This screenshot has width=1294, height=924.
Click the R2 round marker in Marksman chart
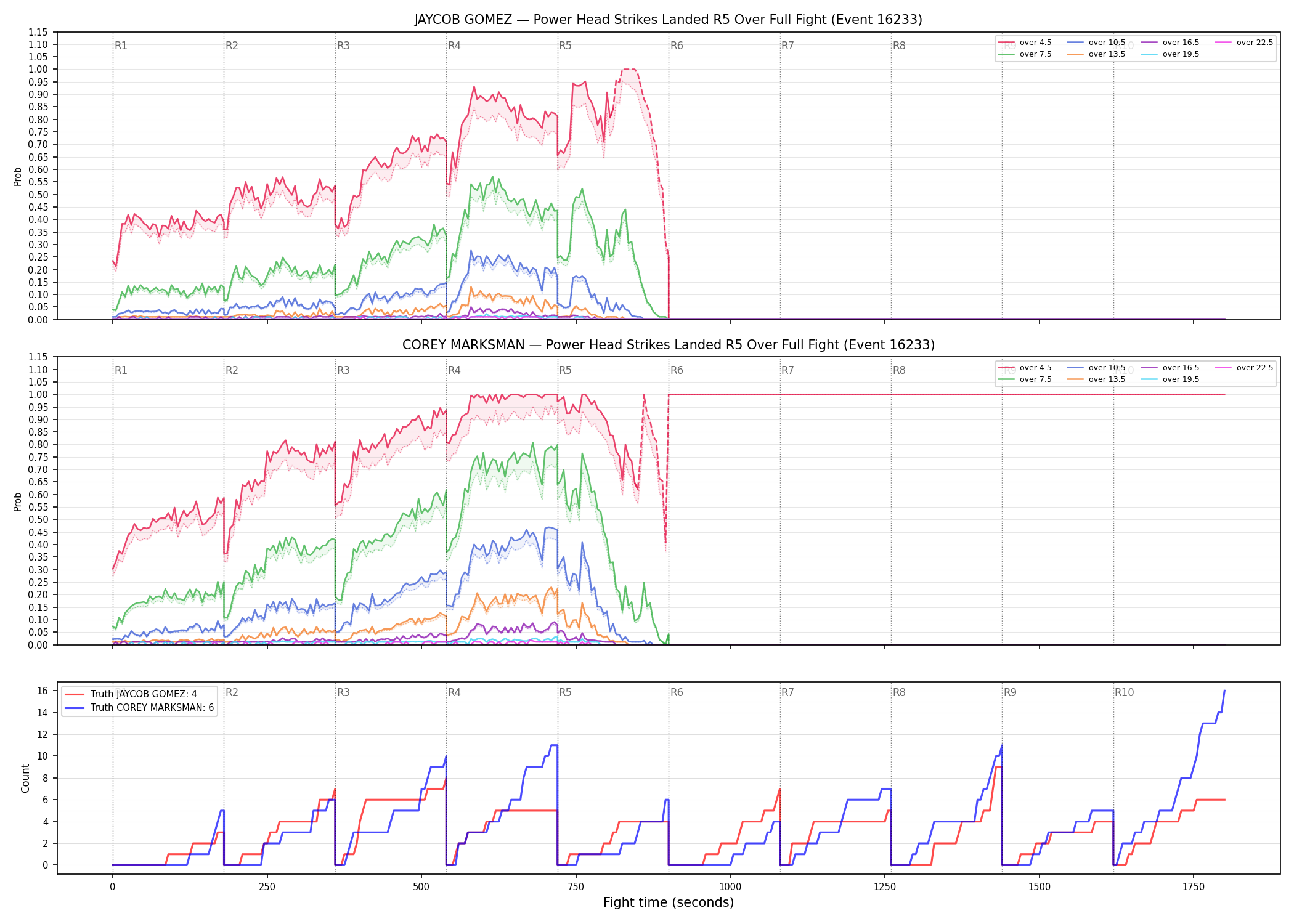(x=232, y=370)
